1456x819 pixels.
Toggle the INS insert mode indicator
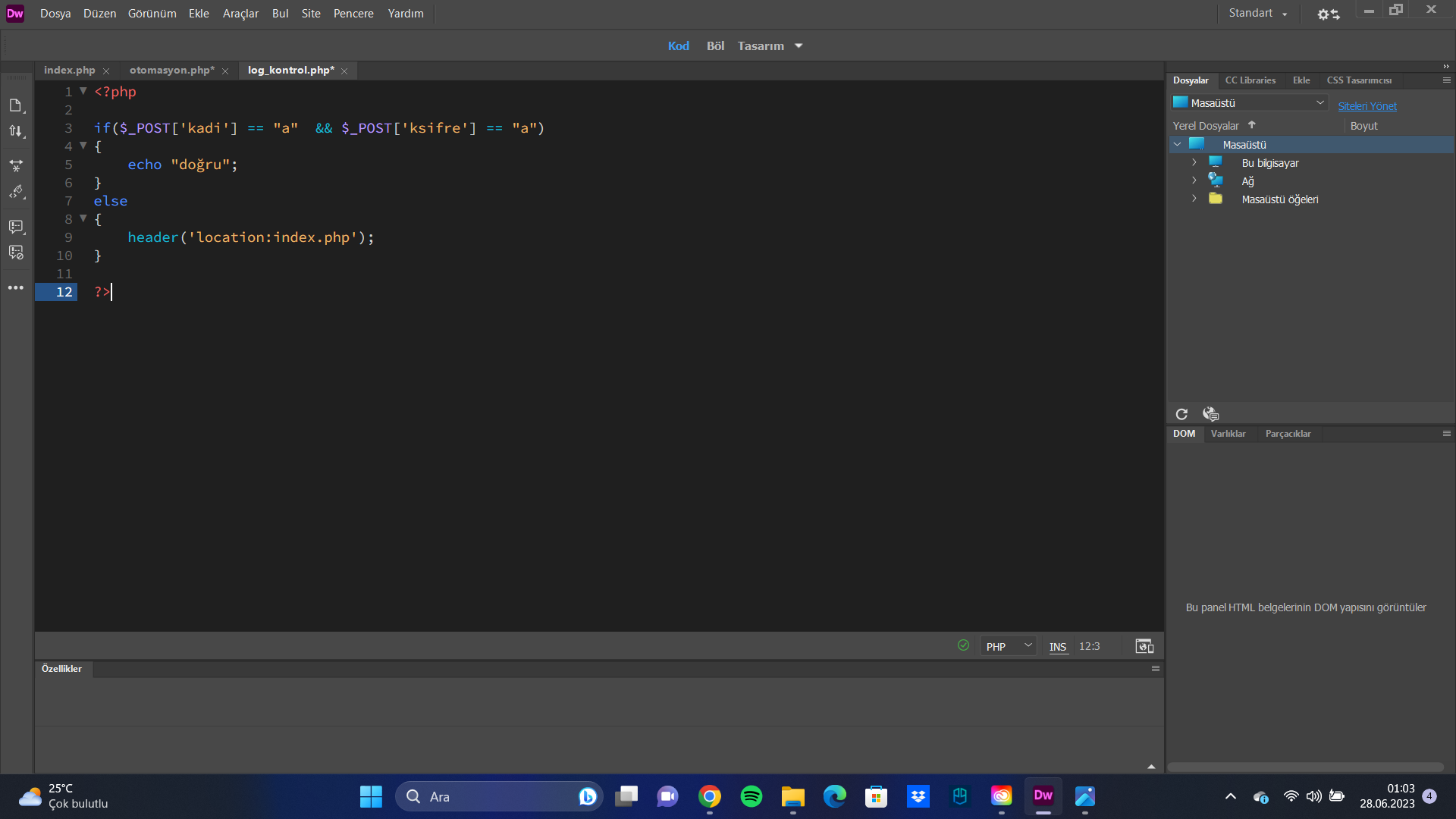[1058, 647]
